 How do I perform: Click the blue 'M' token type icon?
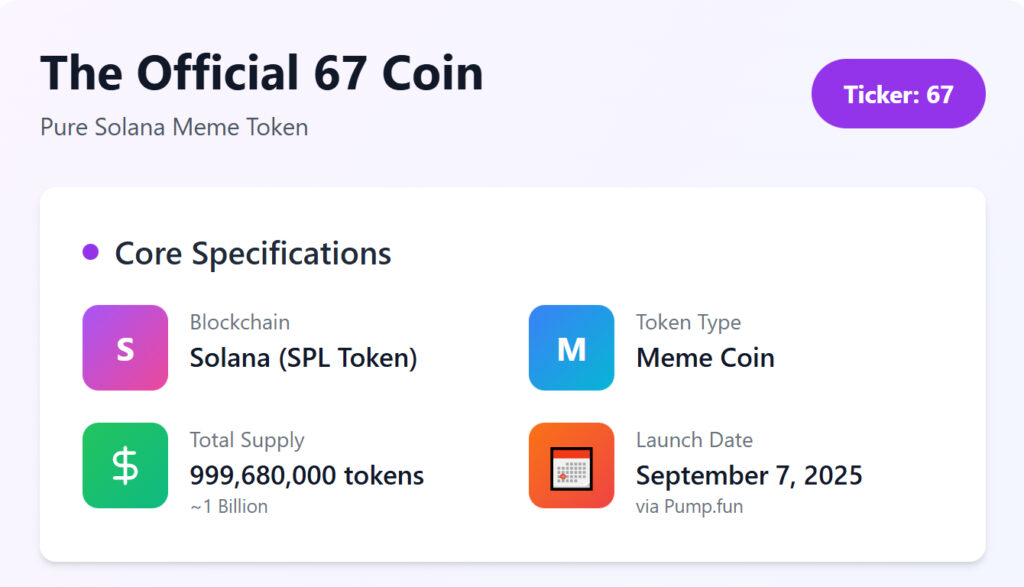point(571,348)
